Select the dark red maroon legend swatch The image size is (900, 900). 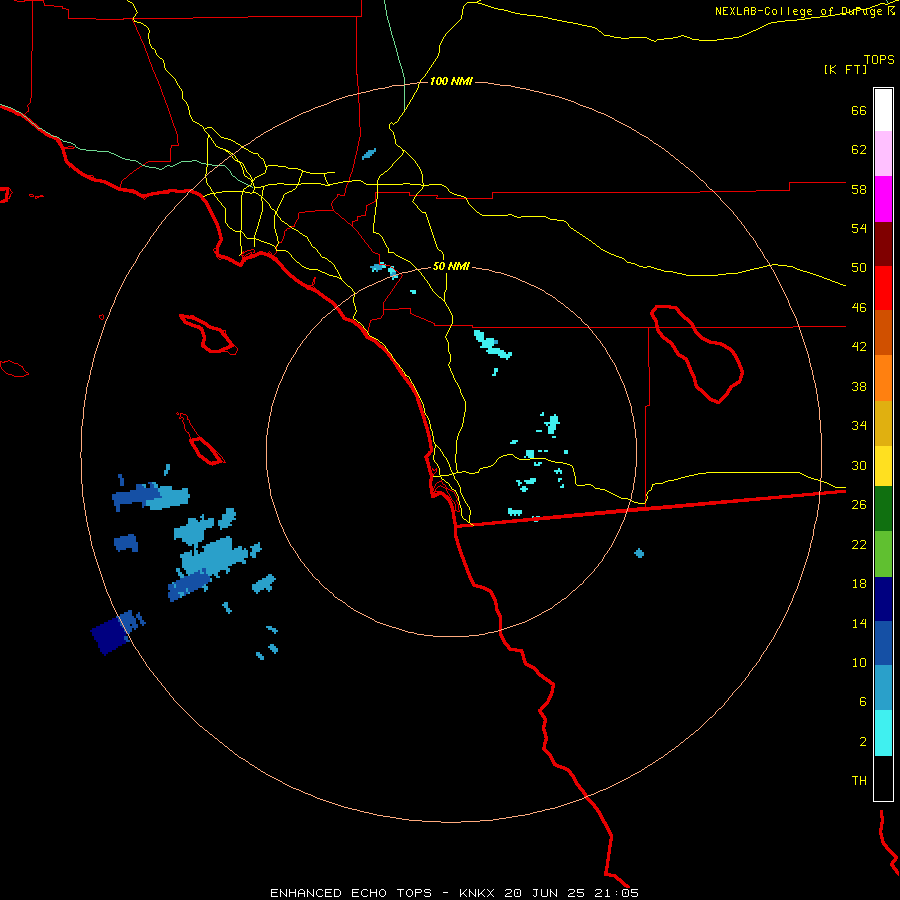pyautogui.click(x=883, y=244)
